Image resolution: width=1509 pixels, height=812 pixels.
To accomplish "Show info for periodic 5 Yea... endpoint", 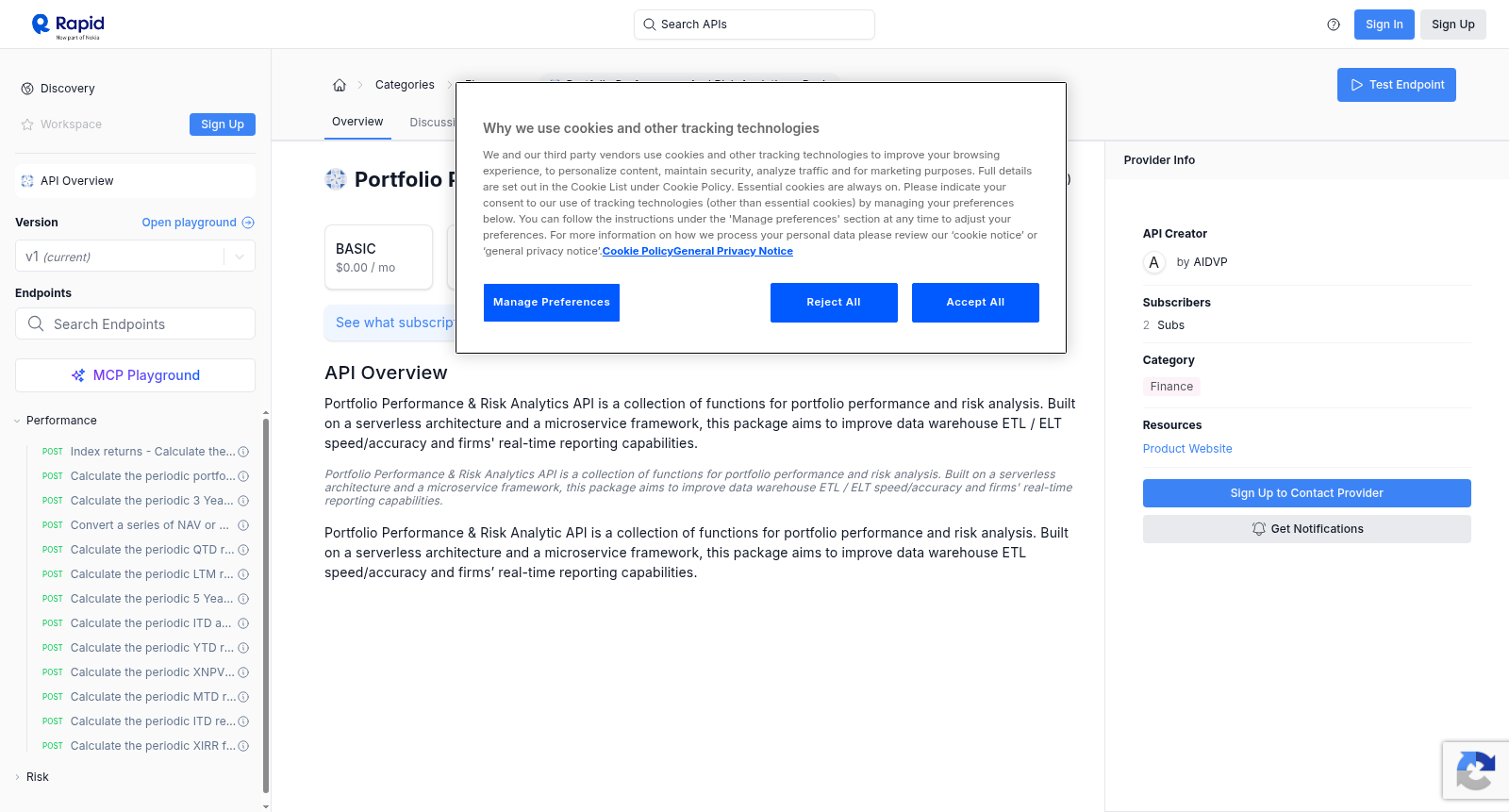I will point(243,599).
